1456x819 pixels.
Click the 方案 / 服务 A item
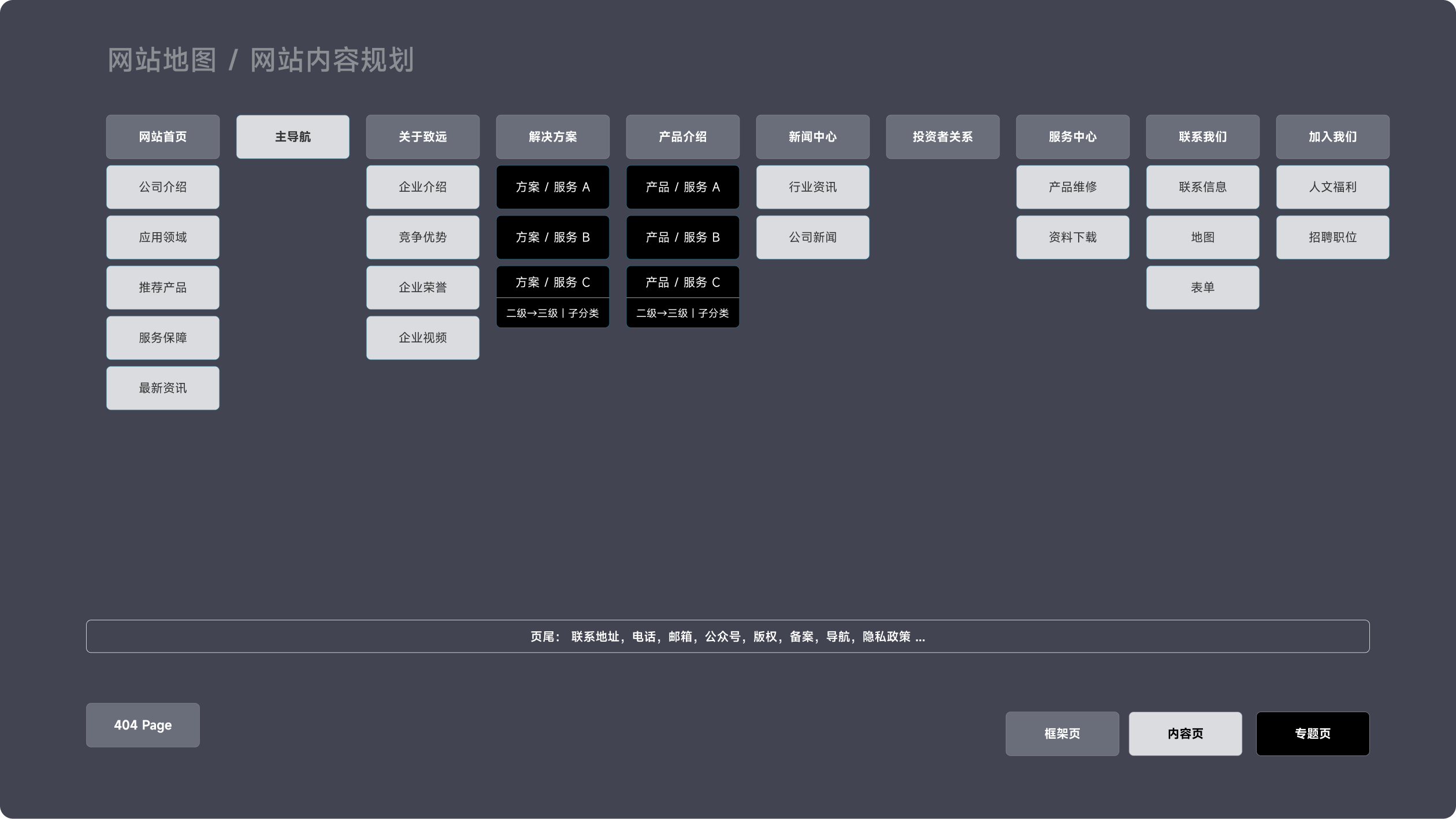[x=552, y=187]
